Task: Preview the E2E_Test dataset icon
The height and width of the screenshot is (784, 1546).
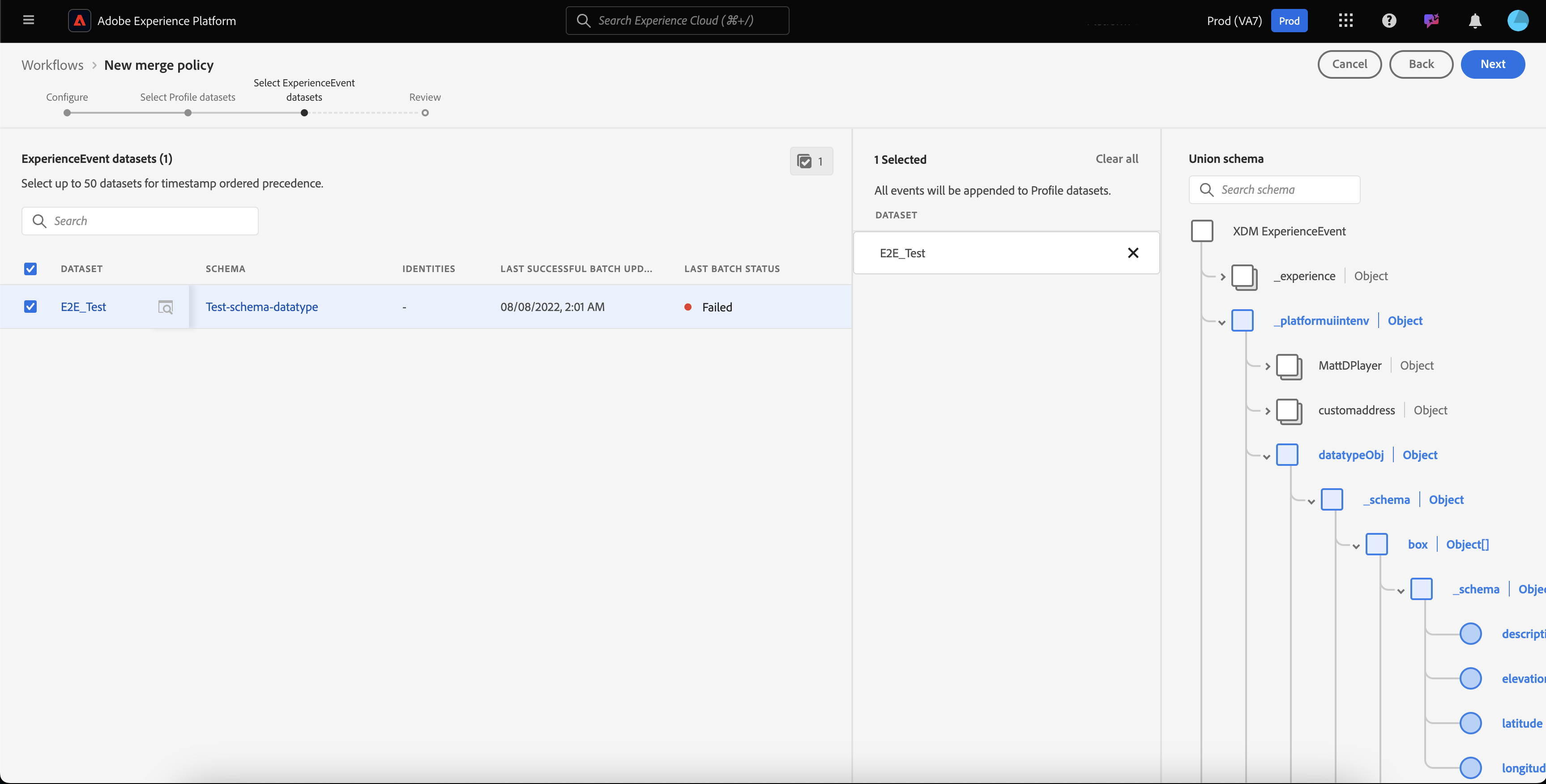Action: click(166, 307)
